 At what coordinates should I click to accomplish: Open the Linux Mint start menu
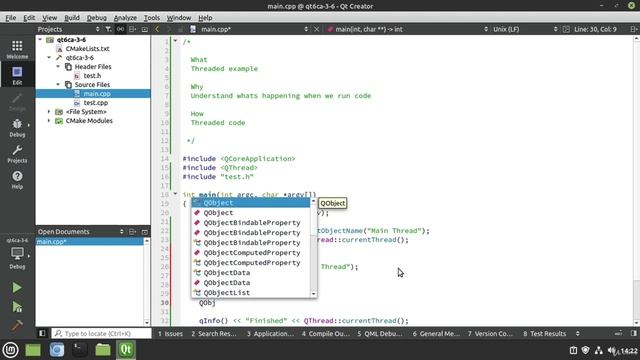click(x=10, y=350)
